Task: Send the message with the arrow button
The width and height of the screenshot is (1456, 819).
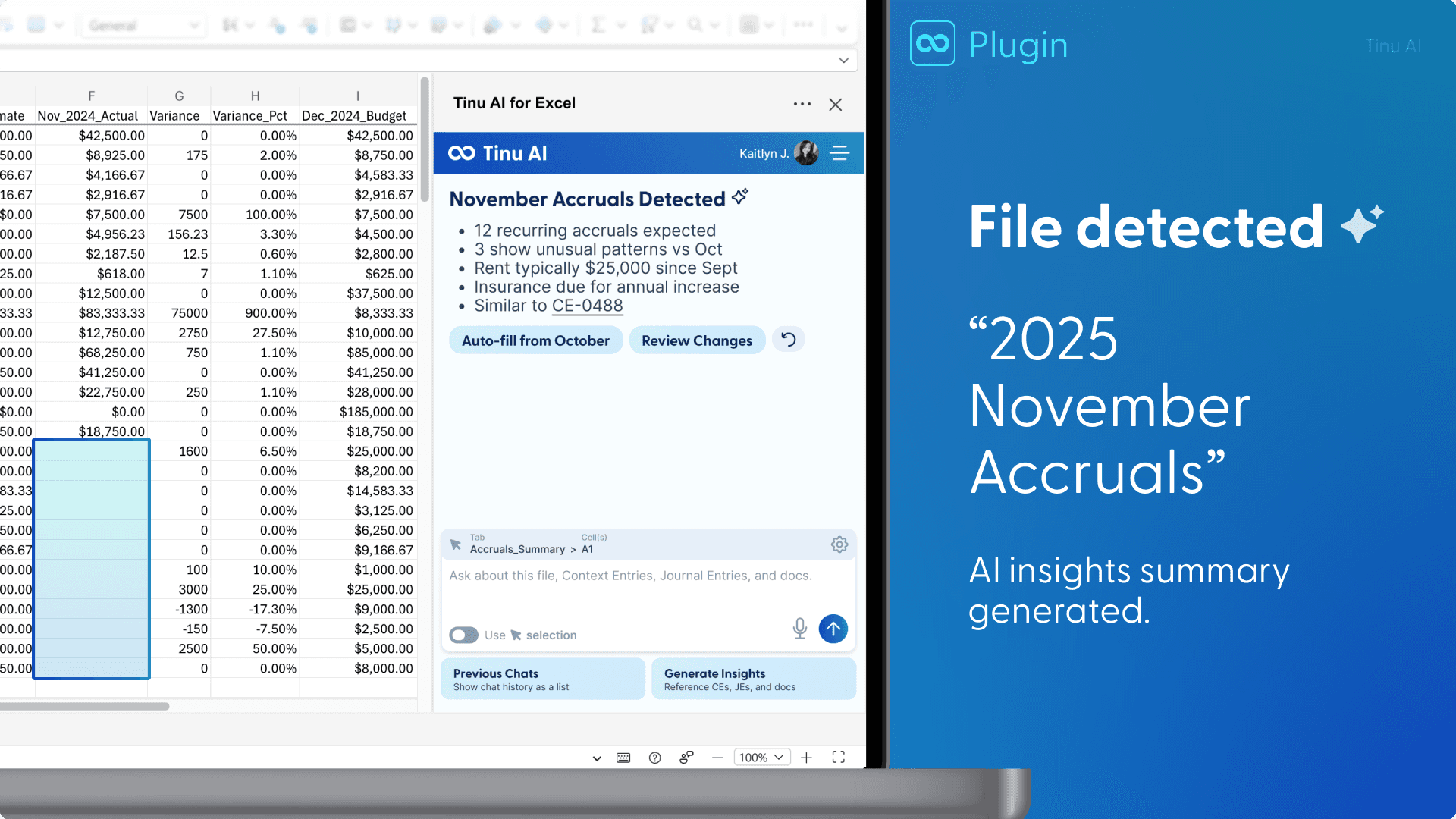Action: [x=833, y=629]
